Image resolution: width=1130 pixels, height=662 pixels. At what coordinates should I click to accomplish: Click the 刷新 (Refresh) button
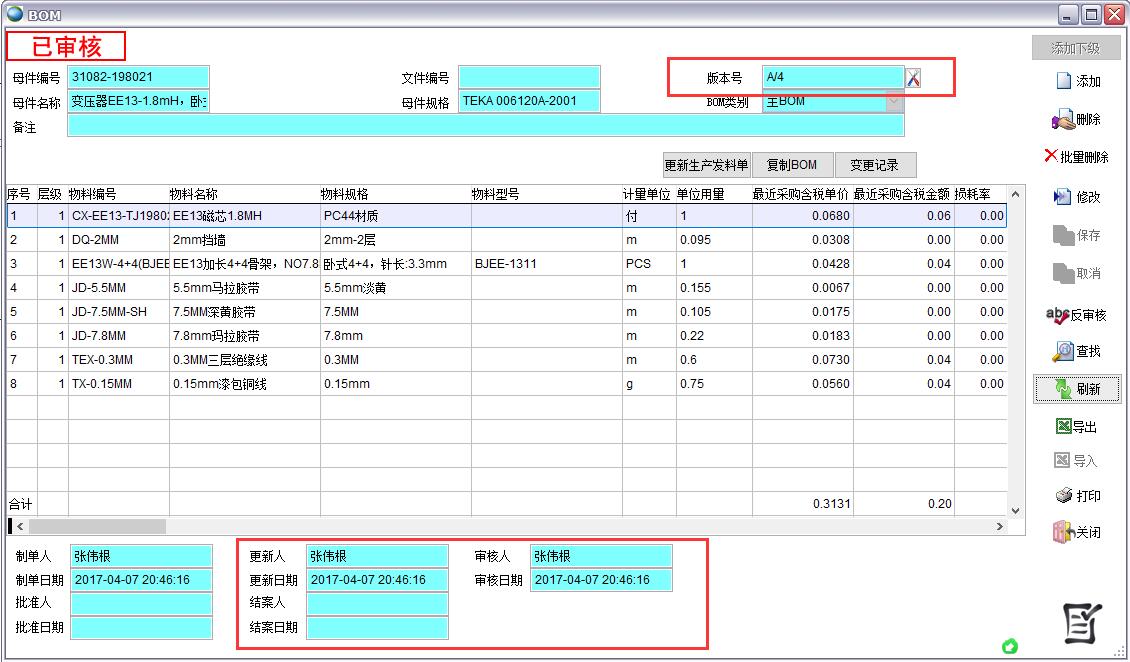tap(1076, 389)
